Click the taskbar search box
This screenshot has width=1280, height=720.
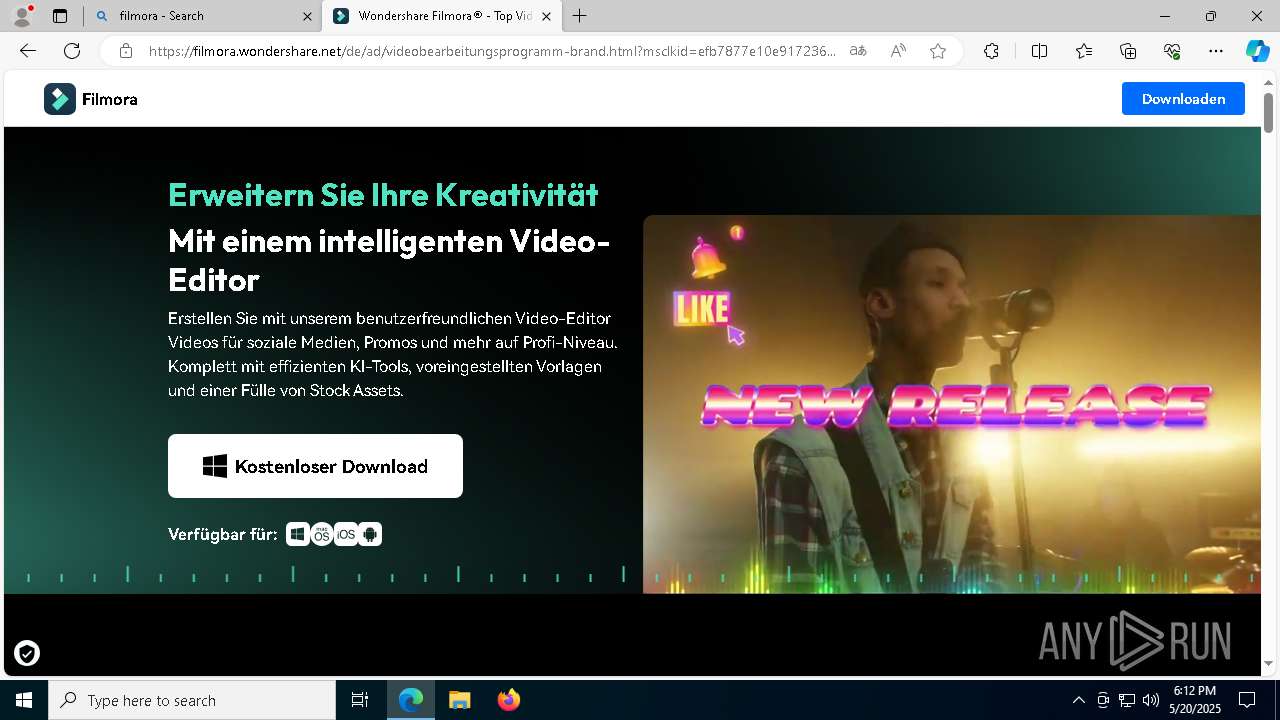[192, 700]
